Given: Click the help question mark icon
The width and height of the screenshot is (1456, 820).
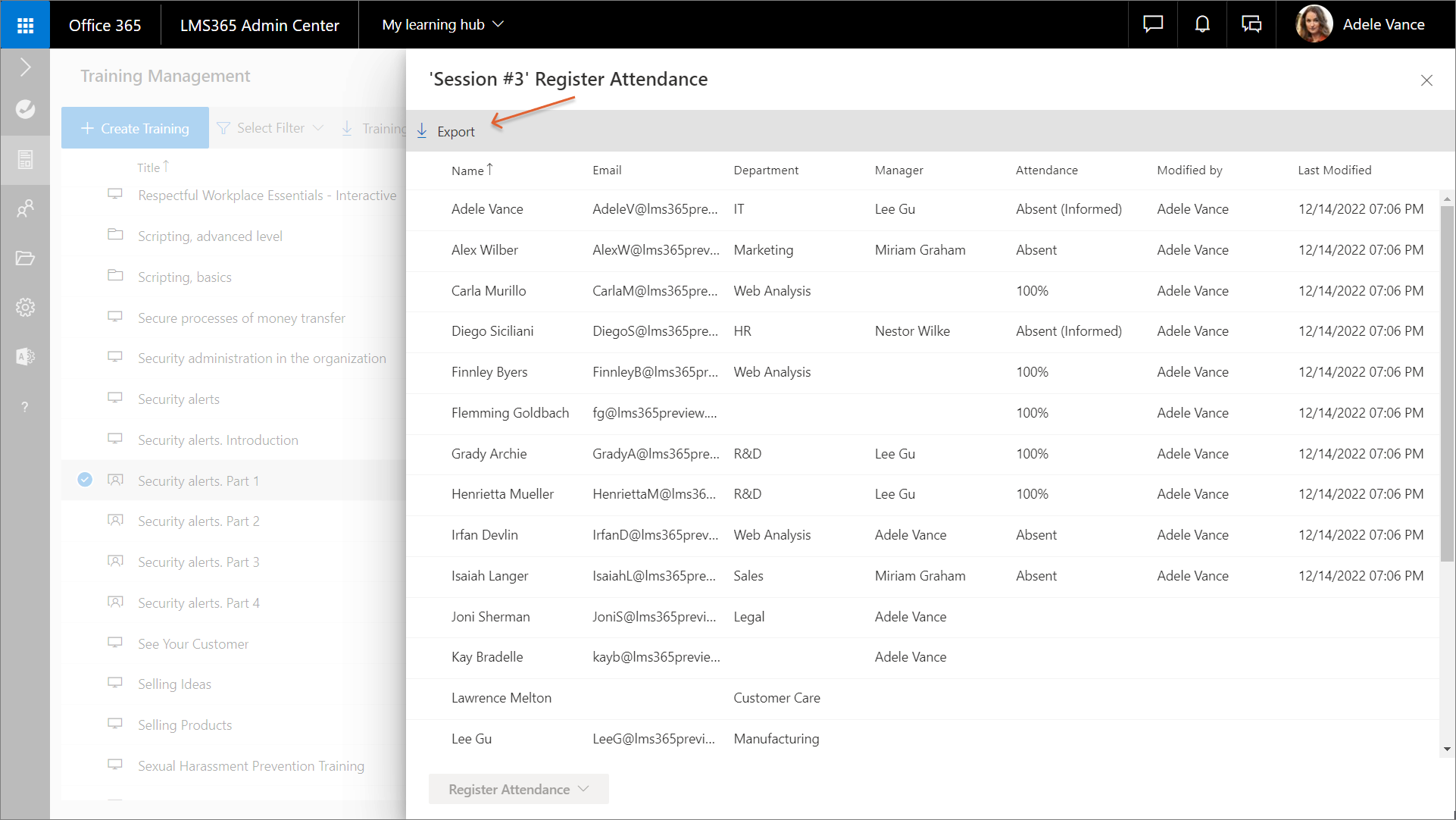Looking at the screenshot, I should [25, 407].
